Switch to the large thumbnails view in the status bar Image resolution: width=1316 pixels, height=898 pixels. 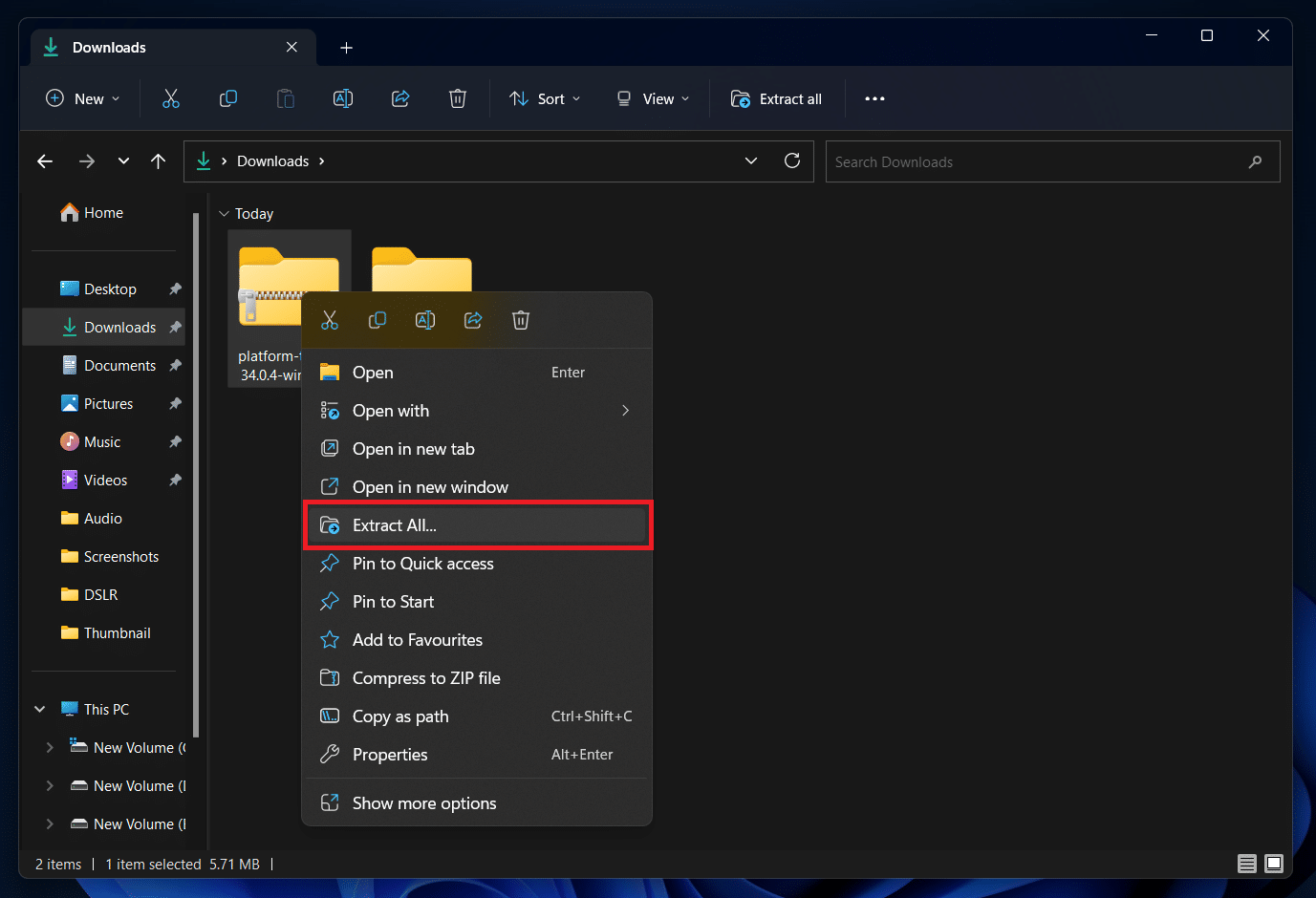click(x=1274, y=864)
